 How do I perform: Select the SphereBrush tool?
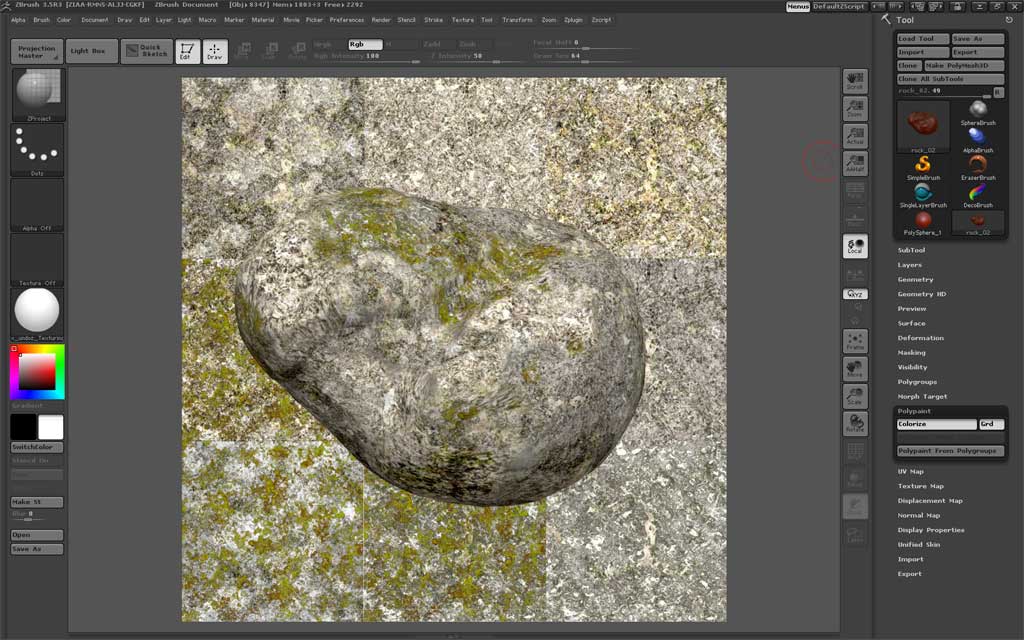point(978,112)
